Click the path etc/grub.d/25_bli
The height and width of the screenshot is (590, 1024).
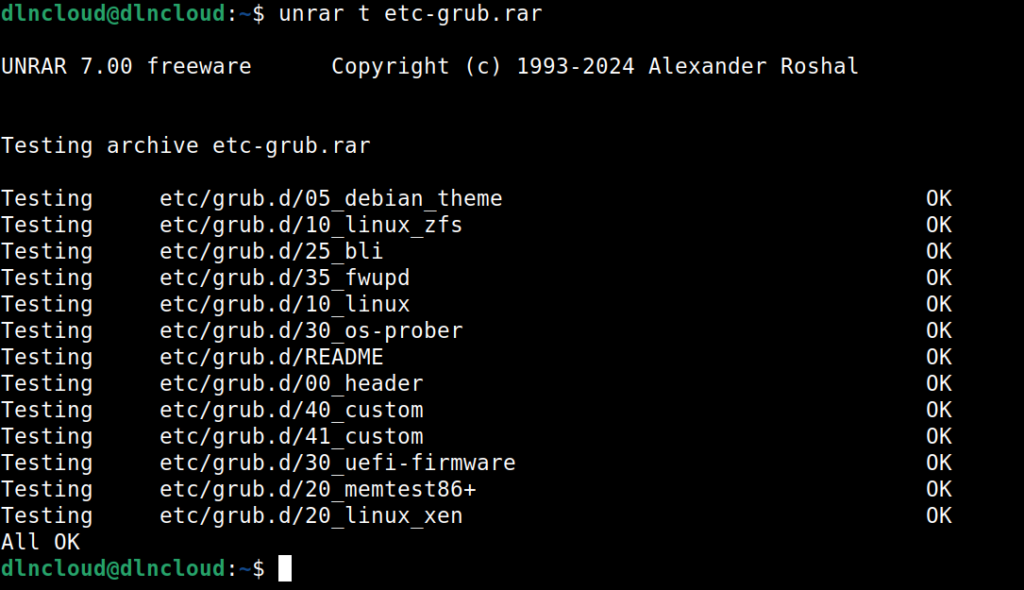tap(271, 251)
